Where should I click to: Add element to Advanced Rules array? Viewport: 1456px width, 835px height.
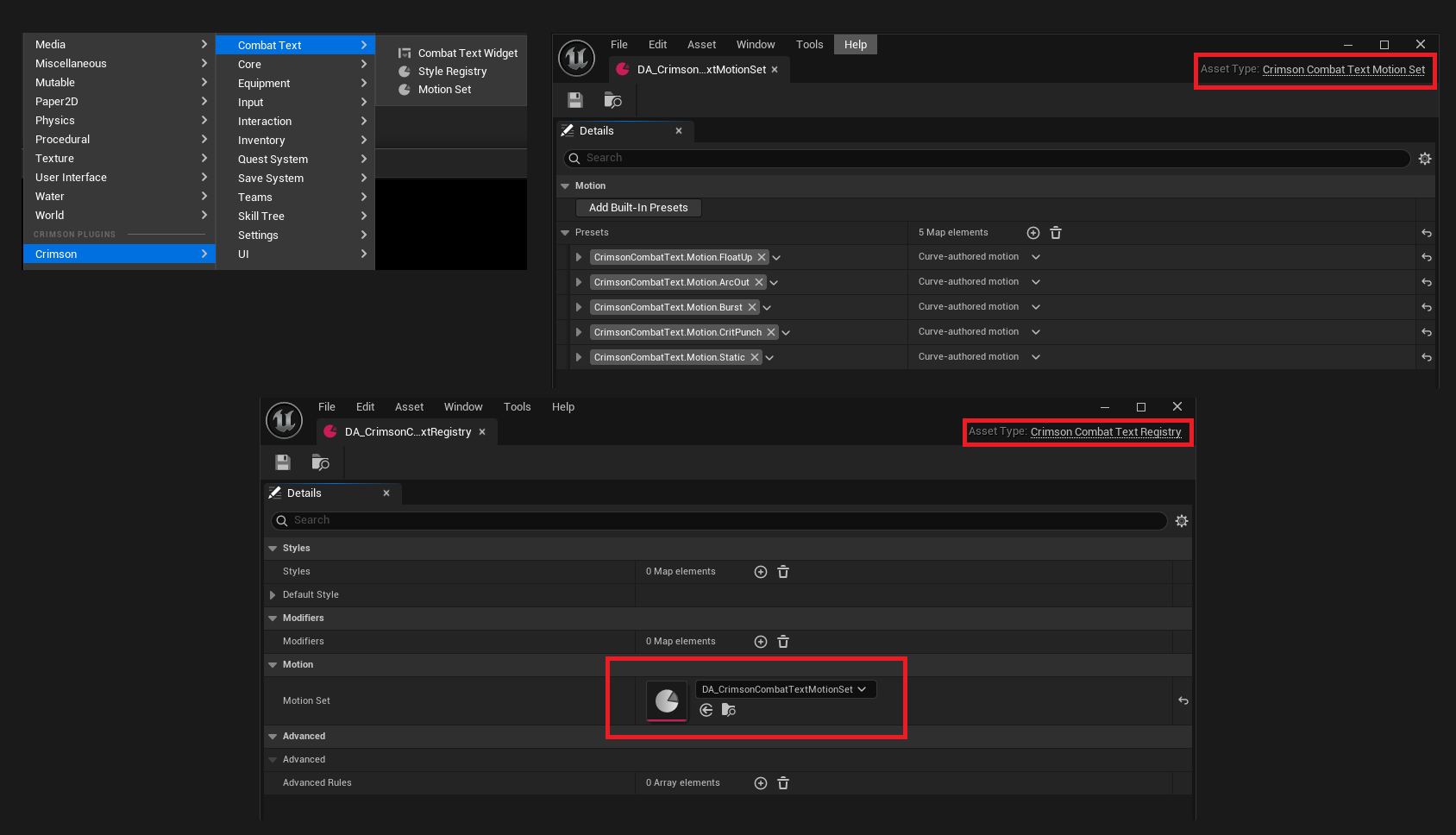pos(761,783)
